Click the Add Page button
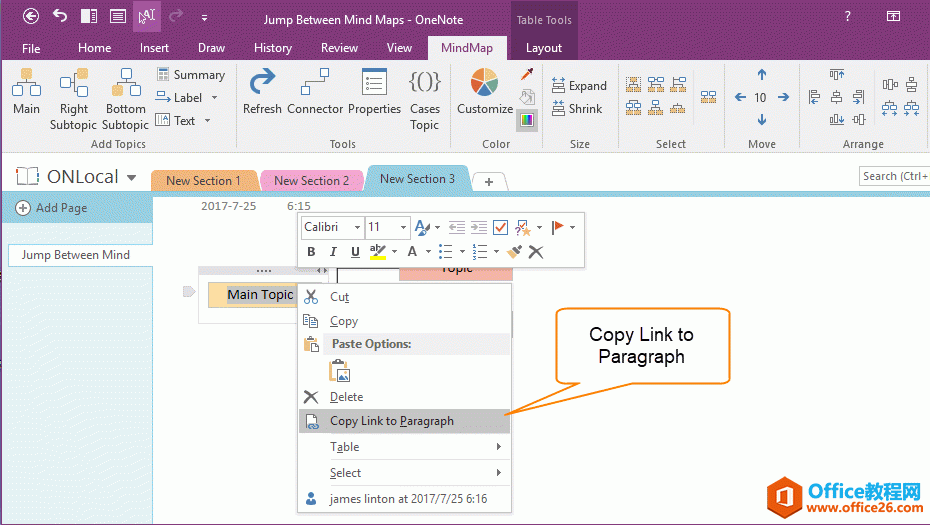This screenshot has height=525, width=930. [52, 208]
